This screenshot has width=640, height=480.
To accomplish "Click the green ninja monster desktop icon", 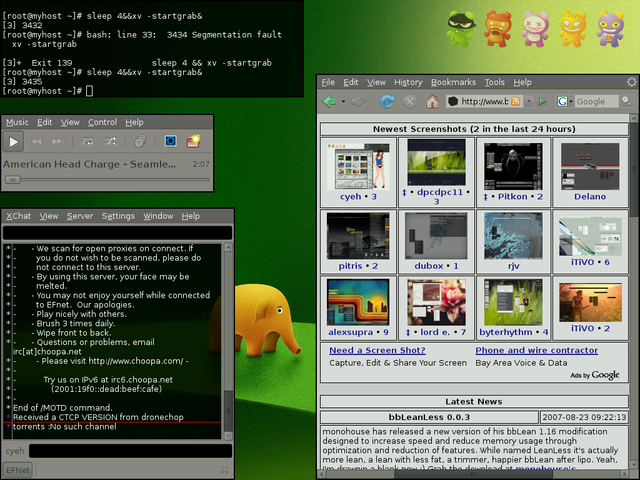I will [x=460, y=29].
